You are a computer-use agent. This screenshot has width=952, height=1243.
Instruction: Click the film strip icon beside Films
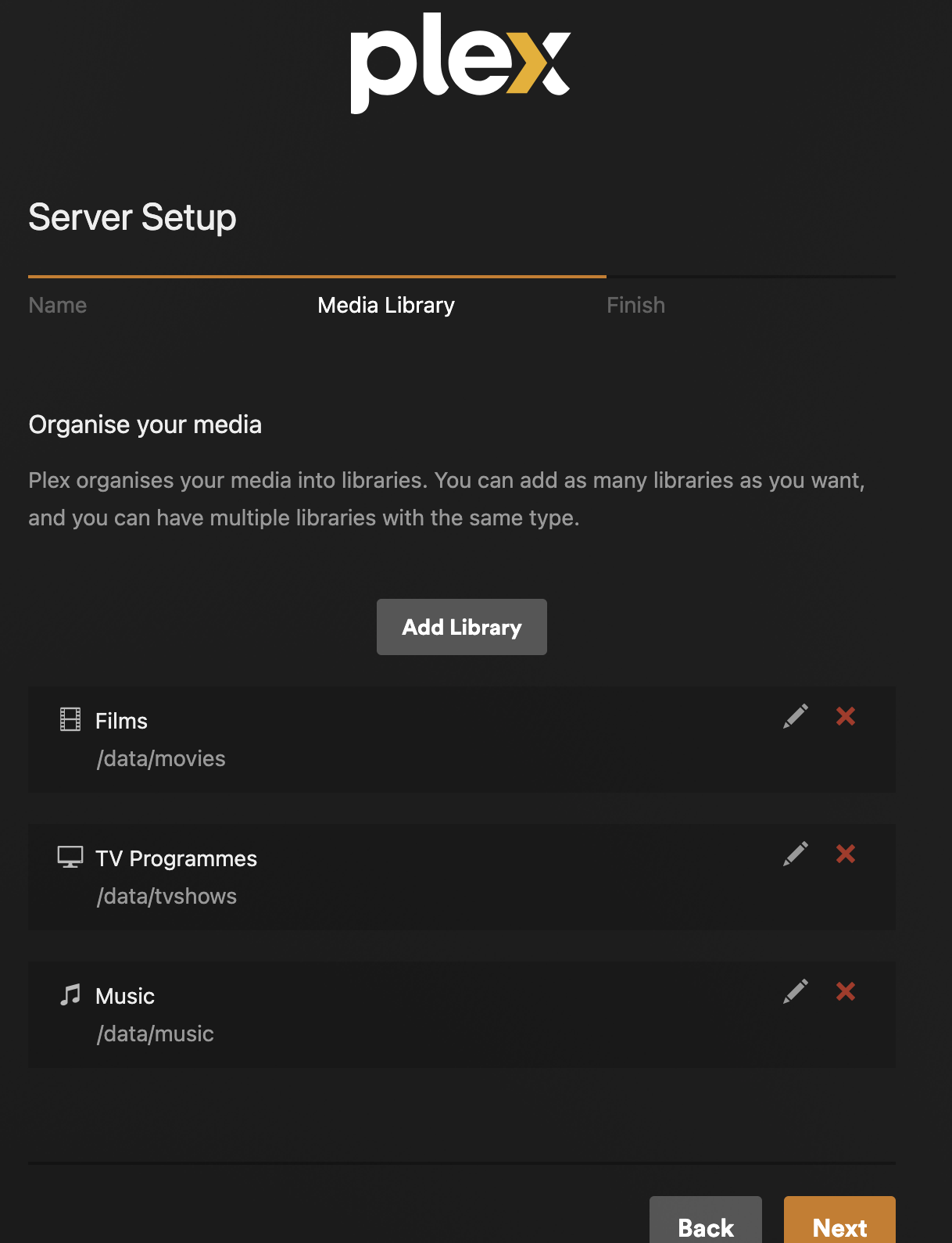70,719
